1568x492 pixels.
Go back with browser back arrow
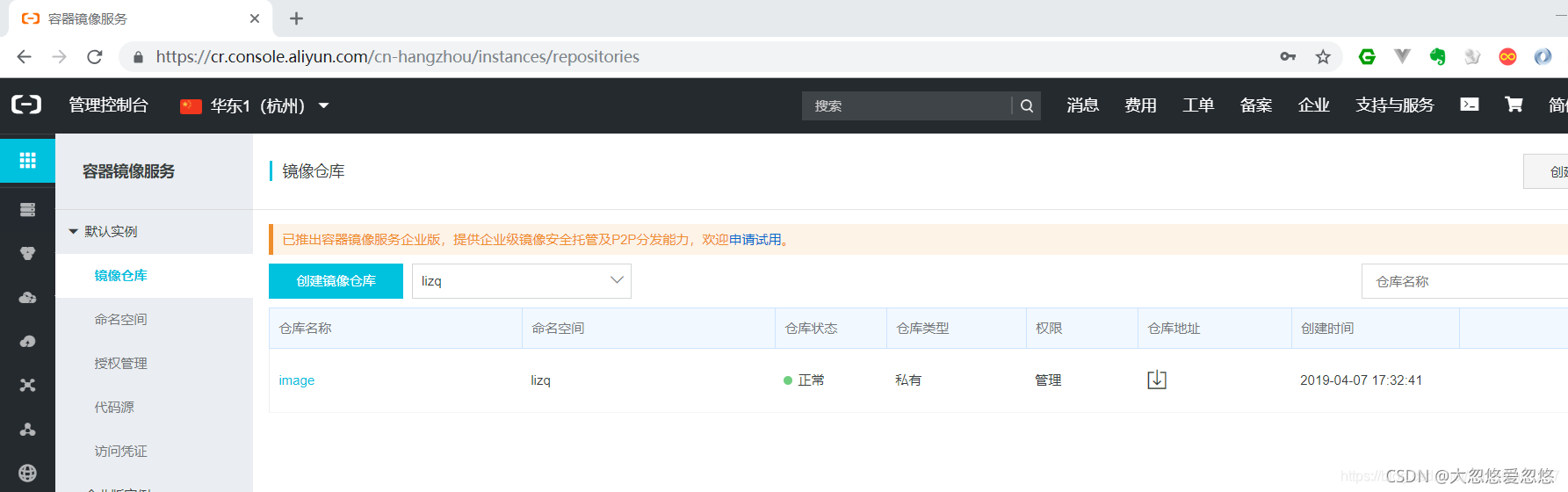(25, 57)
